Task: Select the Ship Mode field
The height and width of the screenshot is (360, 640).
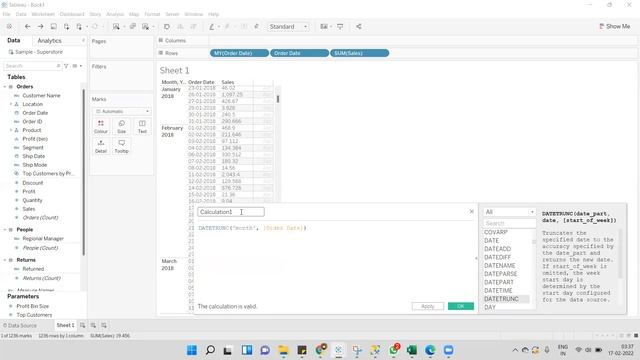Action: coord(35,165)
